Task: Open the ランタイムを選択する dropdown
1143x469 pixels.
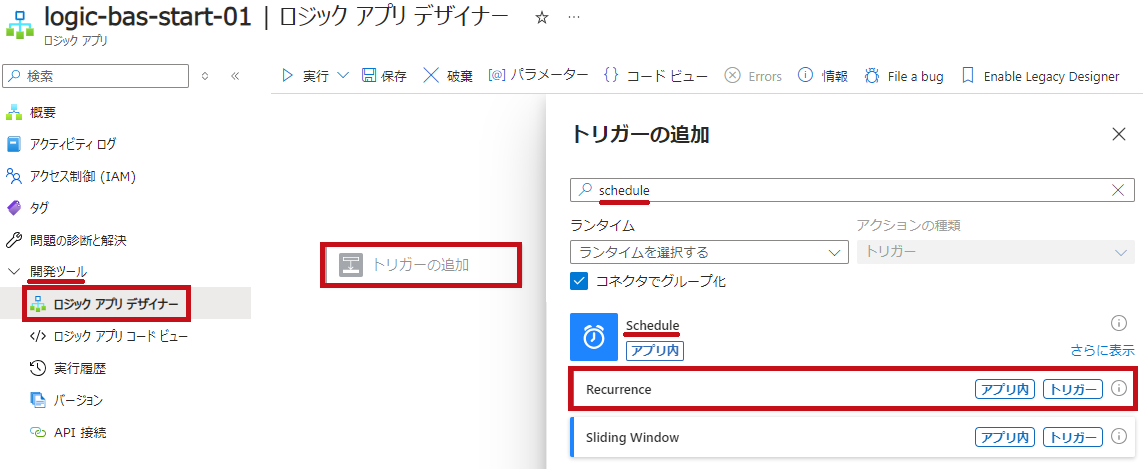Action: pyautogui.click(x=709, y=252)
